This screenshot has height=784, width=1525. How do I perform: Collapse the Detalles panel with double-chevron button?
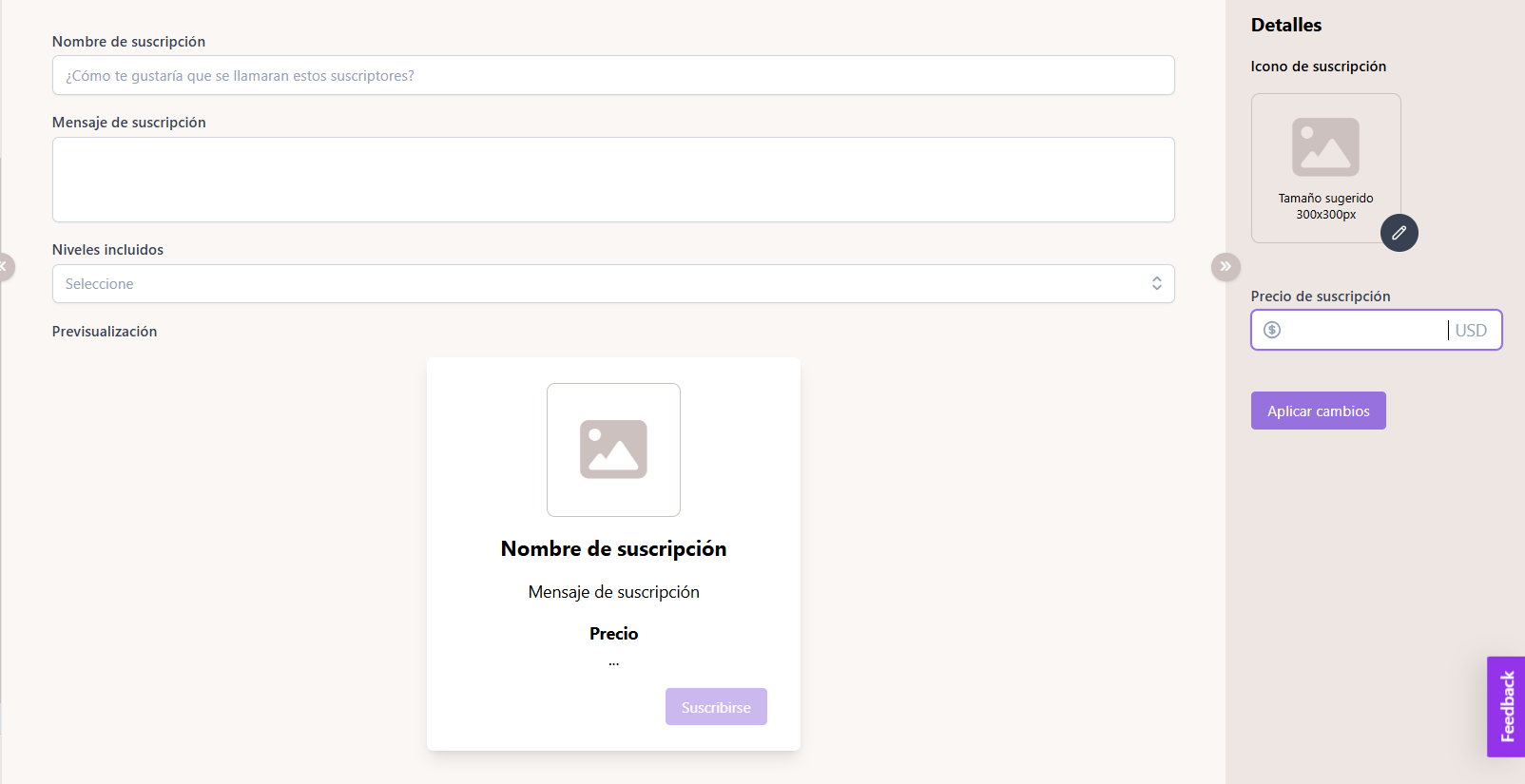pyautogui.click(x=1226, y=266)
